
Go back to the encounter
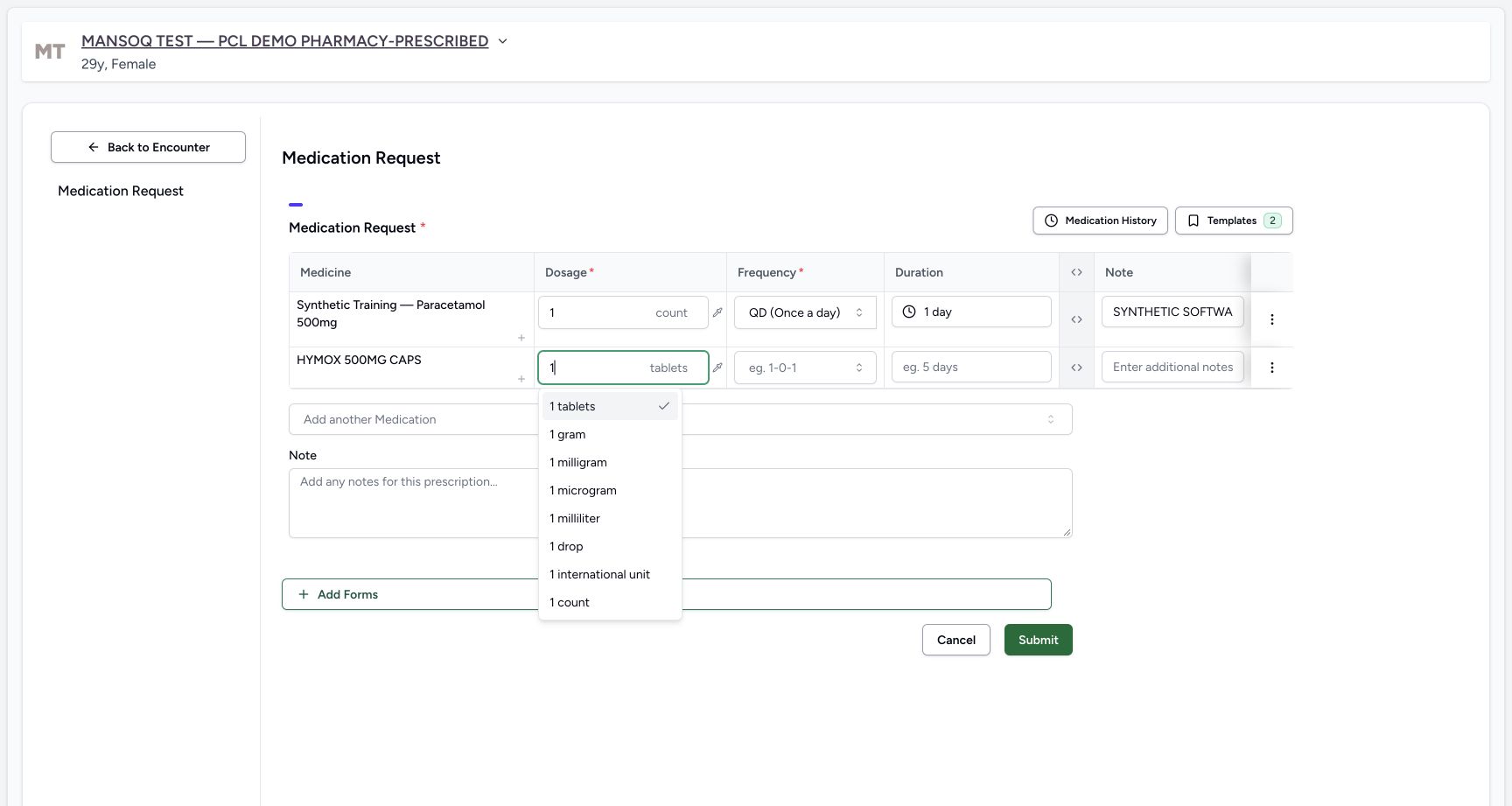pos(148,147)
